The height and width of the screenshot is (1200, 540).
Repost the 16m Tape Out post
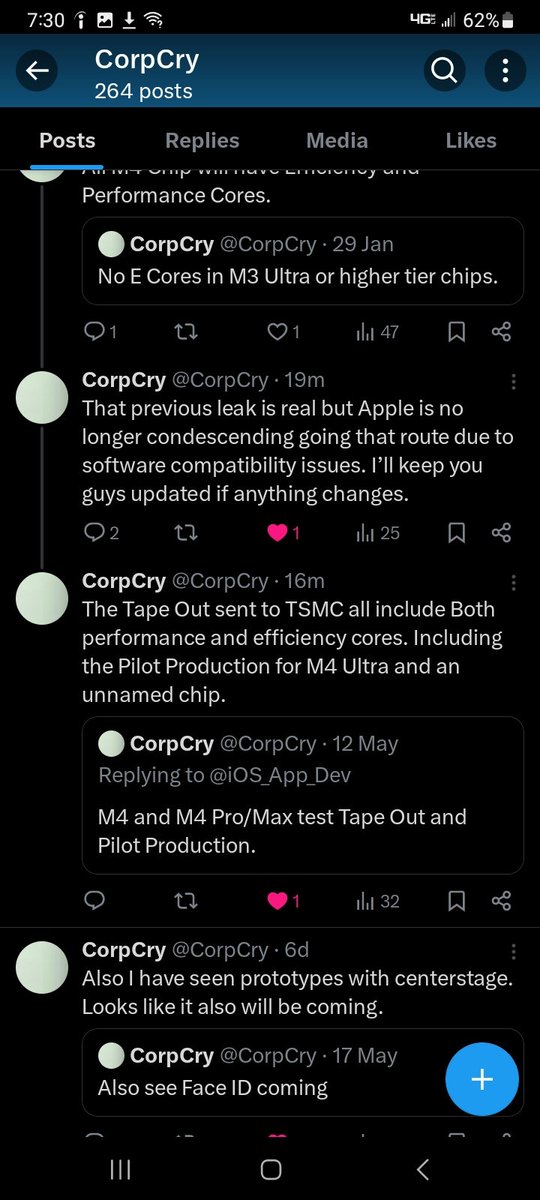coord(186,901)
